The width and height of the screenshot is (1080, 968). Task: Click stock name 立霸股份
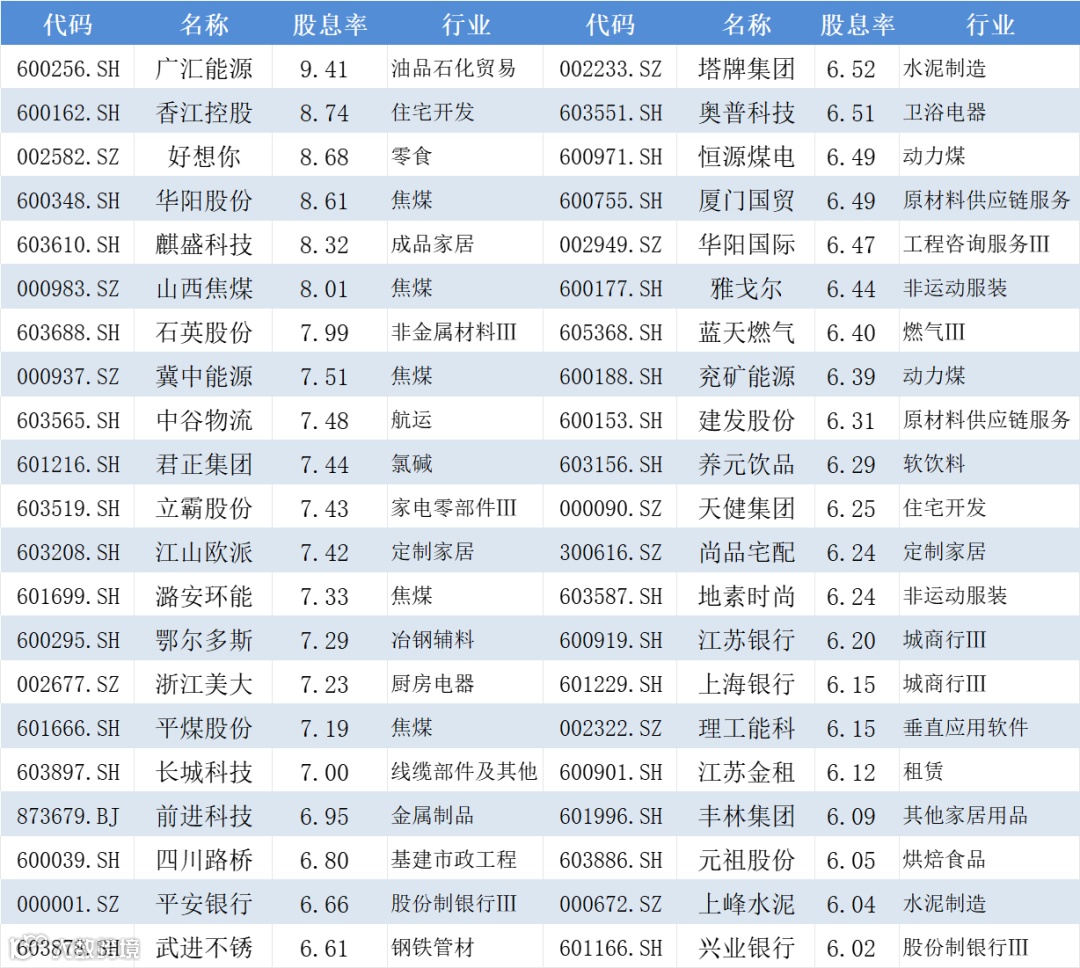pyautogui.click(x=204, y=508)
